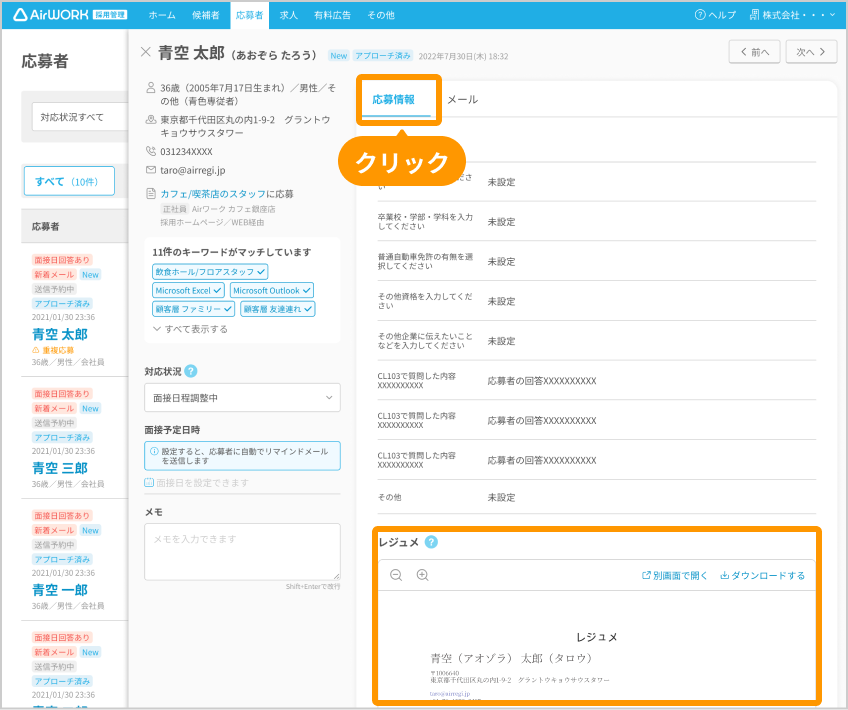The image size is (848, 710).
Task: Open resume with 別画面で開く
Action: click(x=674, y=575)
